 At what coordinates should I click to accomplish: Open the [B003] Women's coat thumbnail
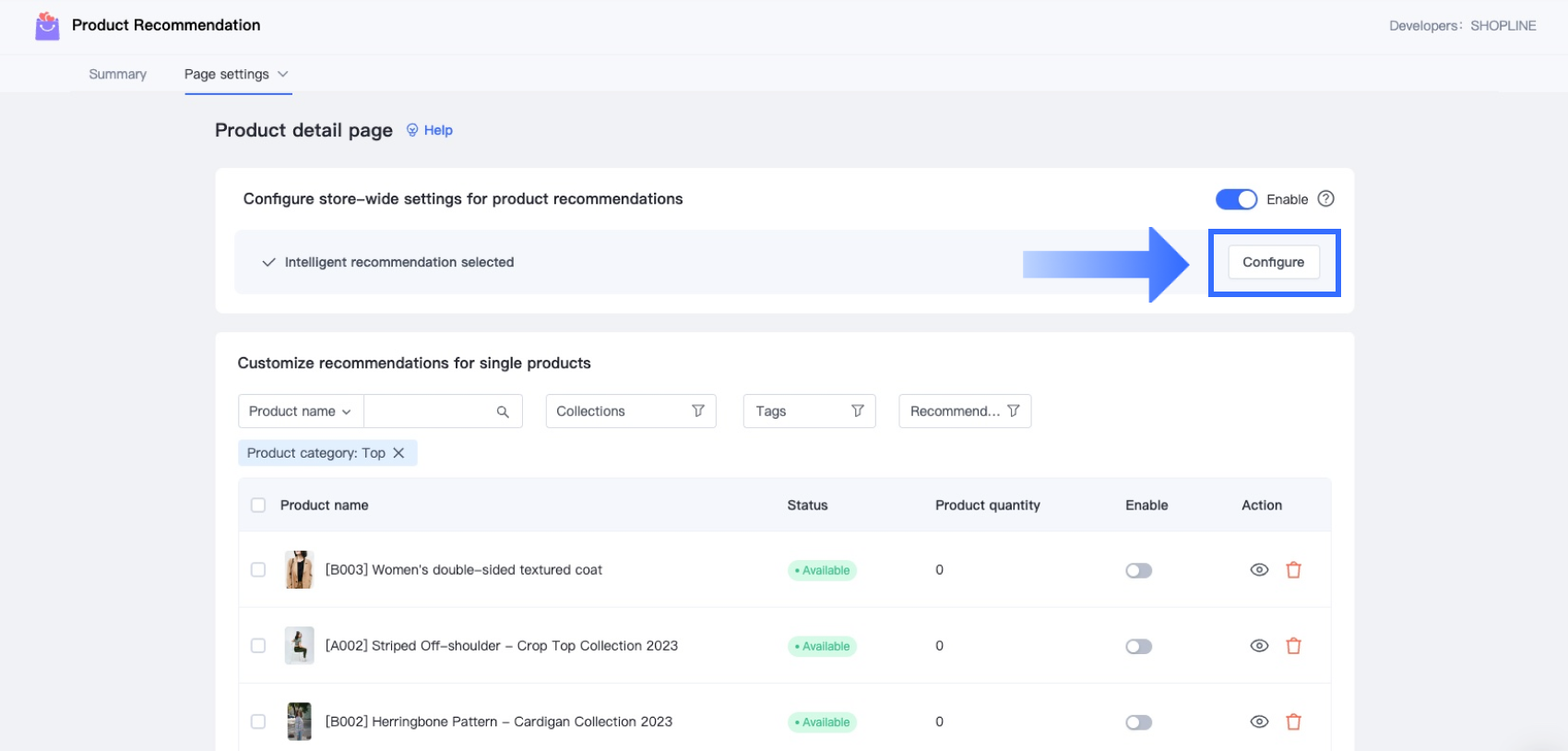coord(299,570)
